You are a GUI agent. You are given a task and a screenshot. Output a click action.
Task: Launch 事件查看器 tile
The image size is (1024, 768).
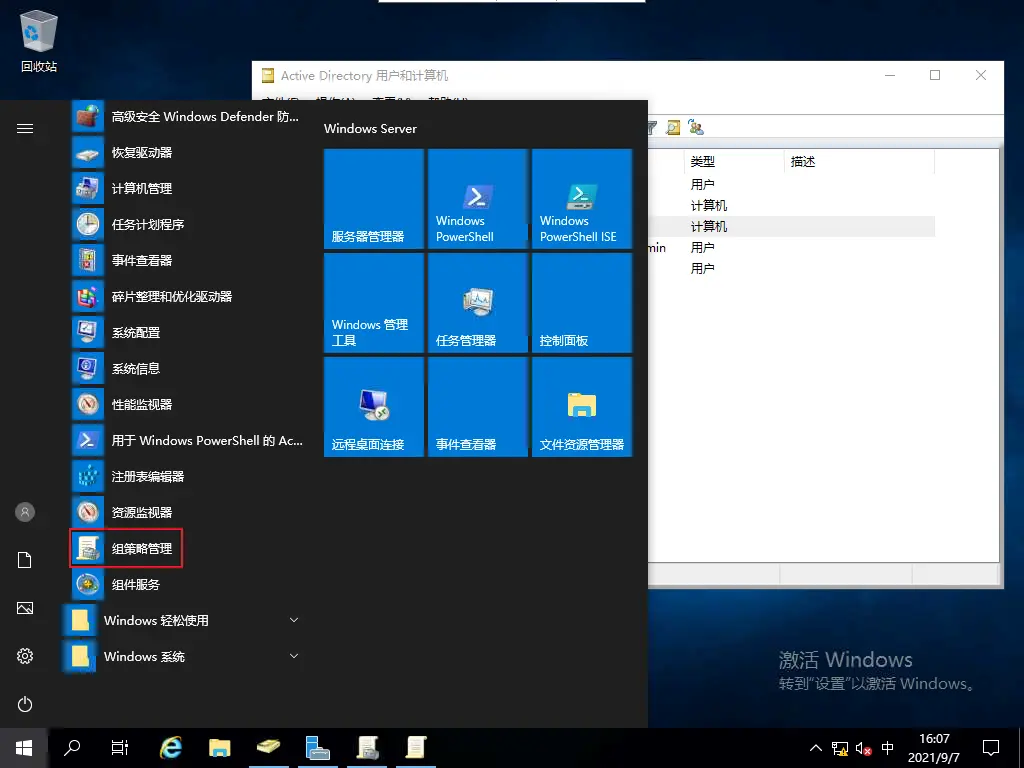click(x=477, y=406)
